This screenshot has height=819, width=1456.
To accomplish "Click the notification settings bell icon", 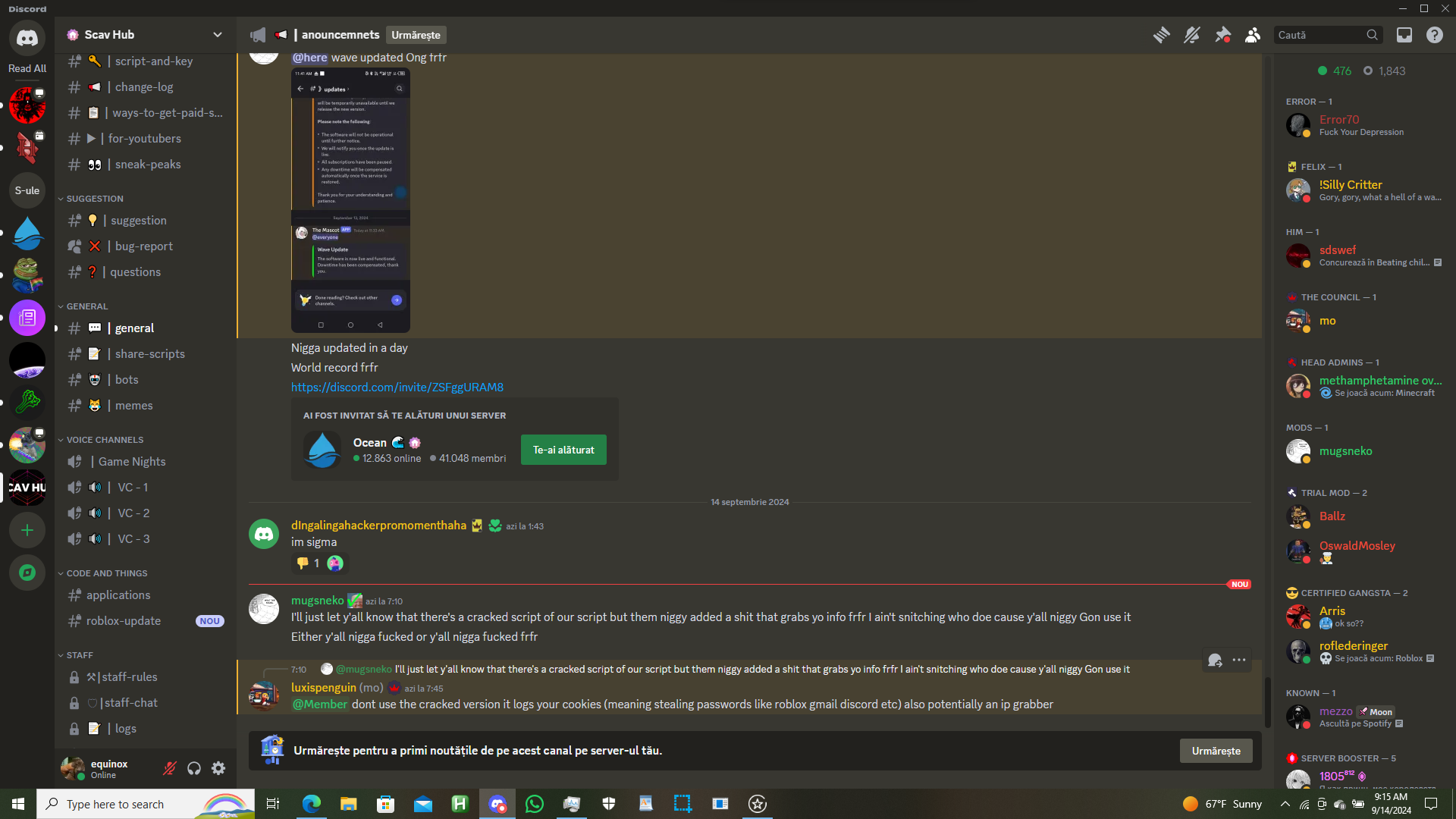I will (1192, 35).
